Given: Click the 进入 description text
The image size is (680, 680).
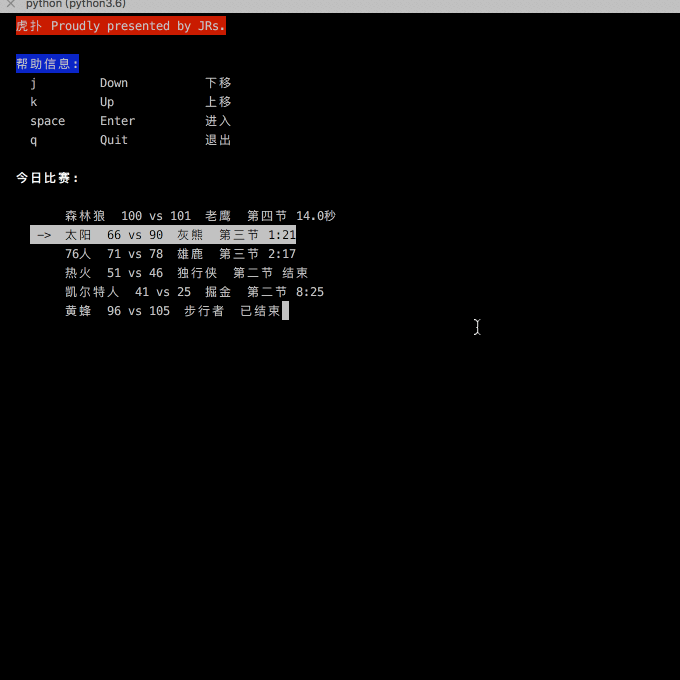Looking at the screenshot, I should (218, 121).
